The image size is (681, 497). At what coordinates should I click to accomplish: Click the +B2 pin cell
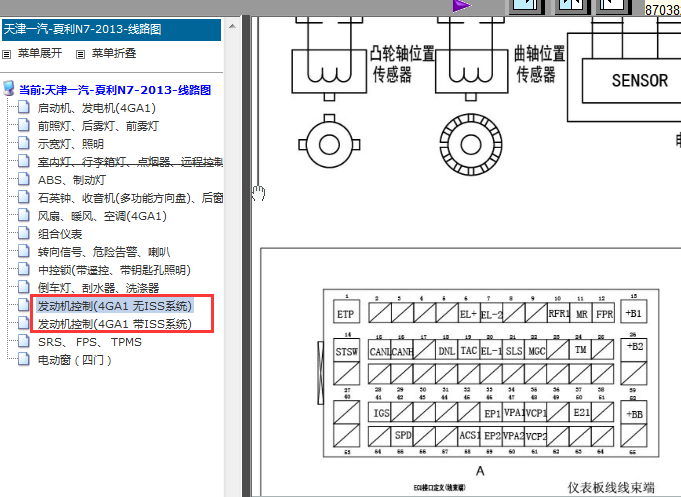pos(635,350)
